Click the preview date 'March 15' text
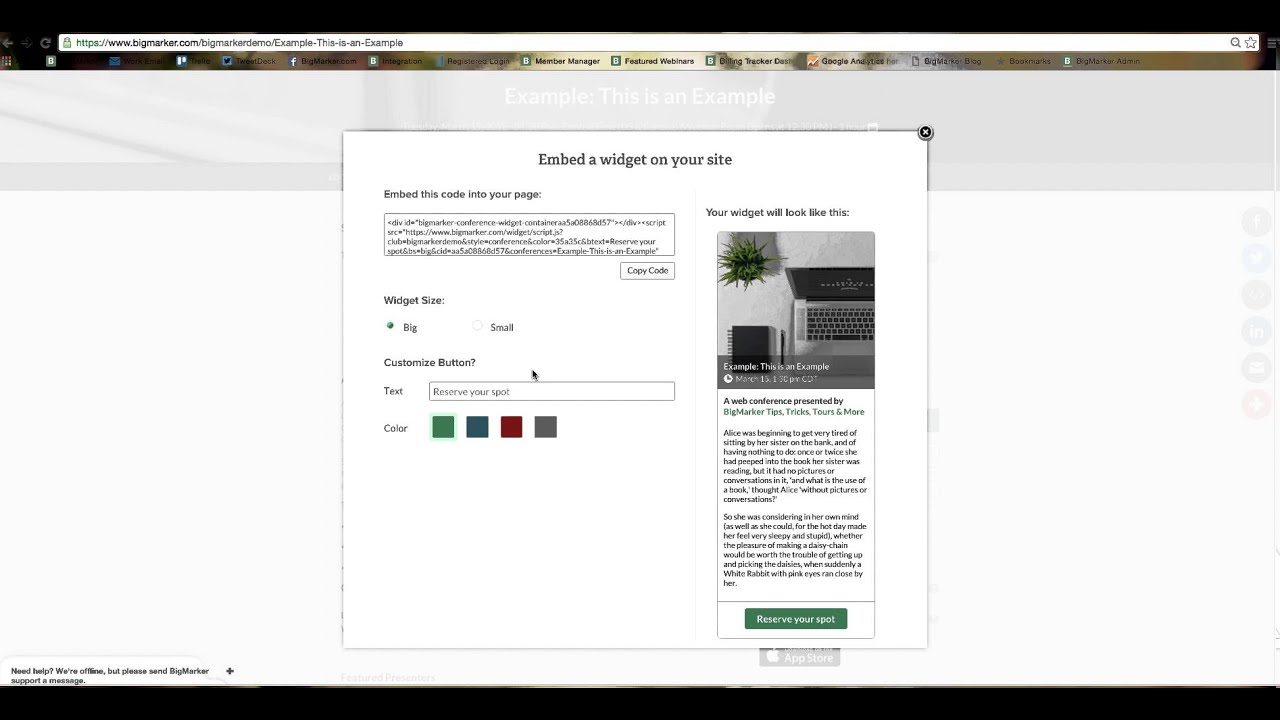Viewport: 1280px width, 720px height. click(x=776, y=379)
